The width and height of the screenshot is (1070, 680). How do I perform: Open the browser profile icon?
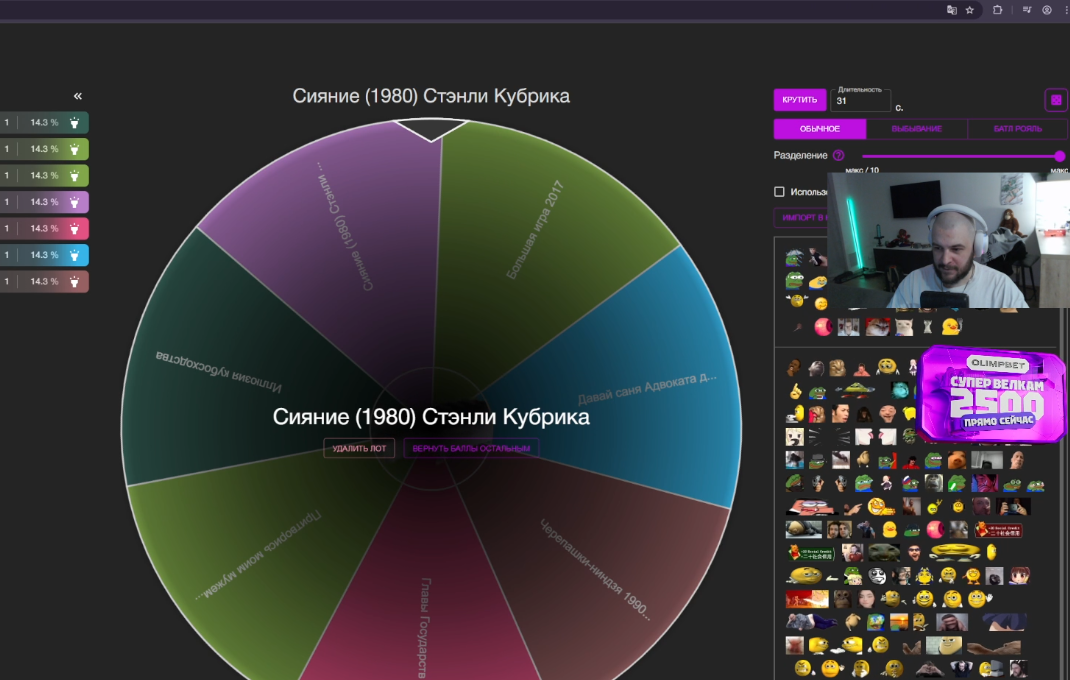tap(1047, 10)
